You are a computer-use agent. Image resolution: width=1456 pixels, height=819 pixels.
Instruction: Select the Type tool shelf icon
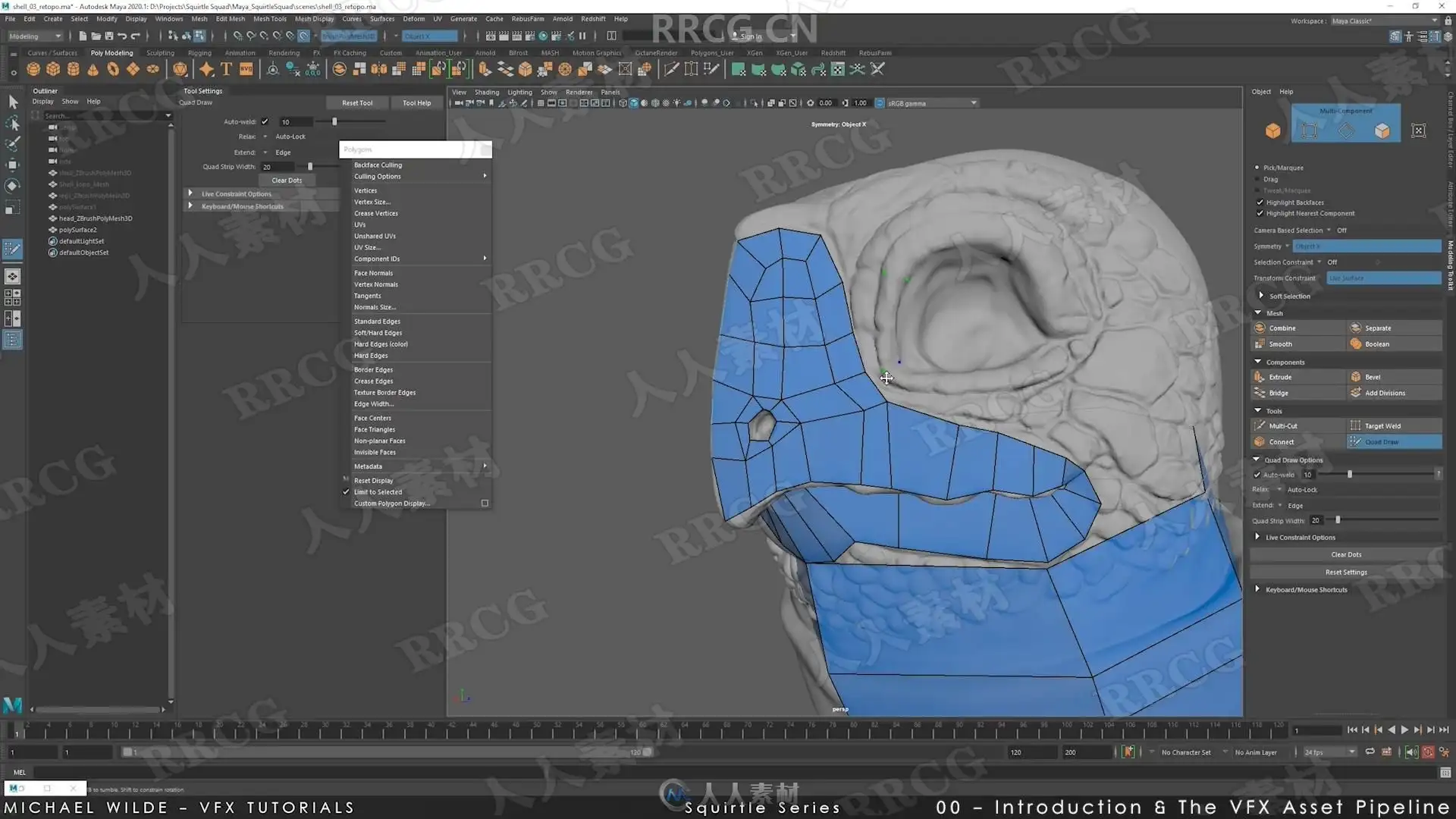tap(226, 70)
